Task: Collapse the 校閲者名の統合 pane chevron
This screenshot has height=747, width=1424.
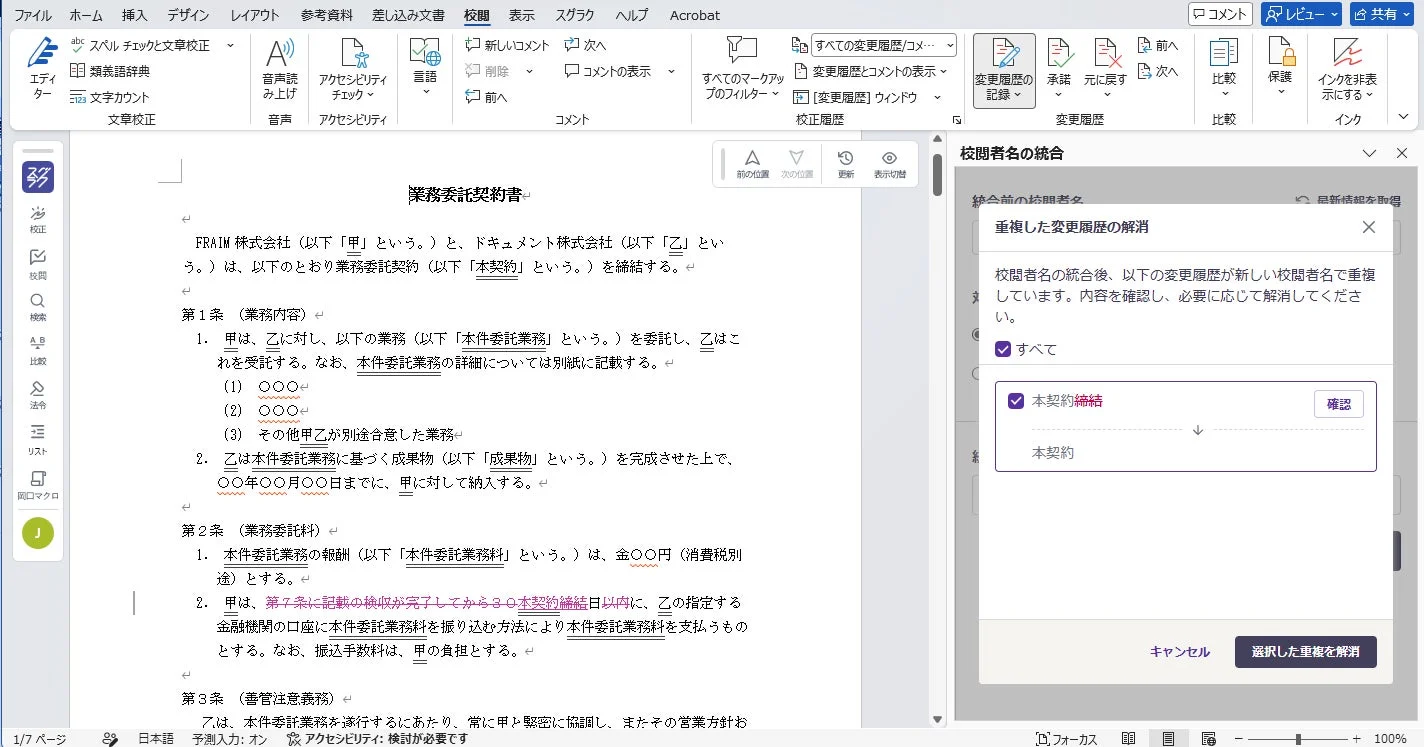Action: point(1370,153)
